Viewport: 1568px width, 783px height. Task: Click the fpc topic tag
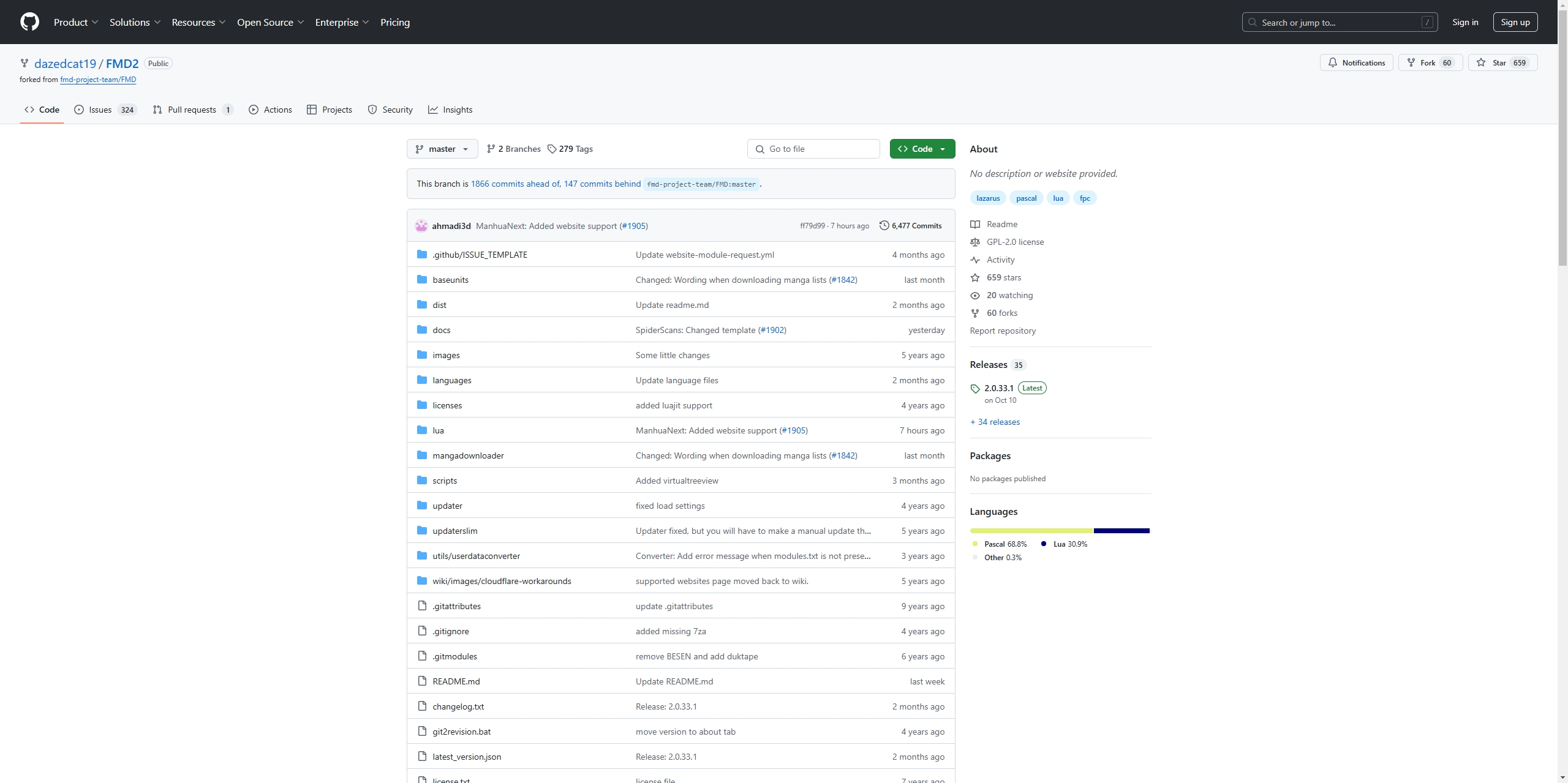(x=1085, y=198)
